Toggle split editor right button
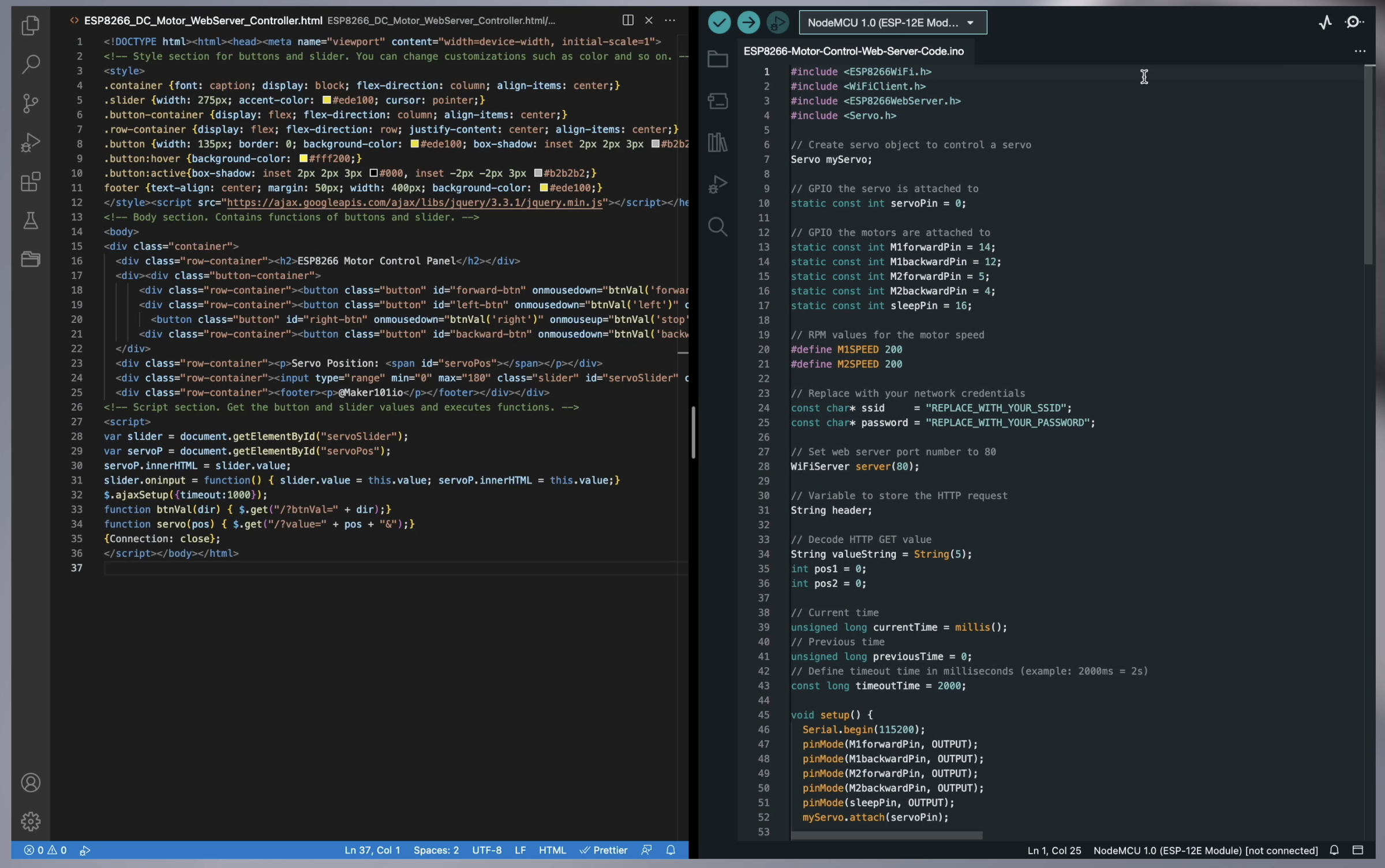 [628, 20]
